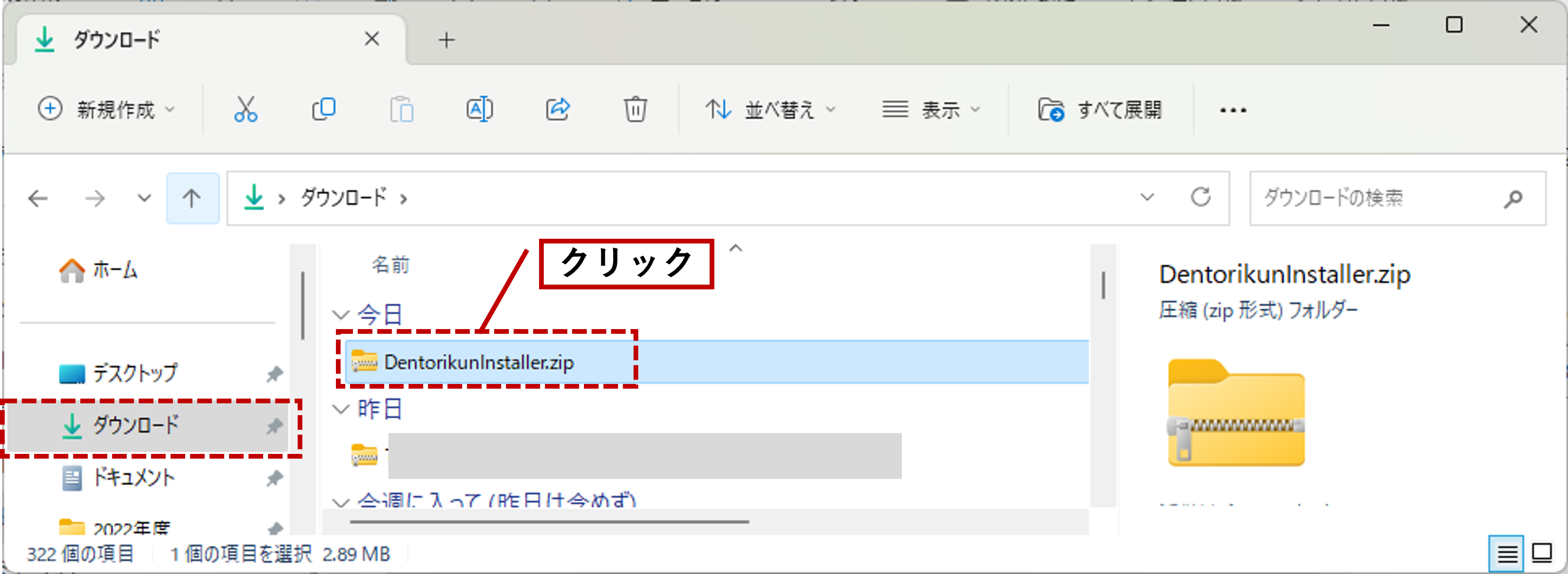Click the Share icon in toolbar
This screenshot has height=574, width=1568.
click(x=557, y=110)
